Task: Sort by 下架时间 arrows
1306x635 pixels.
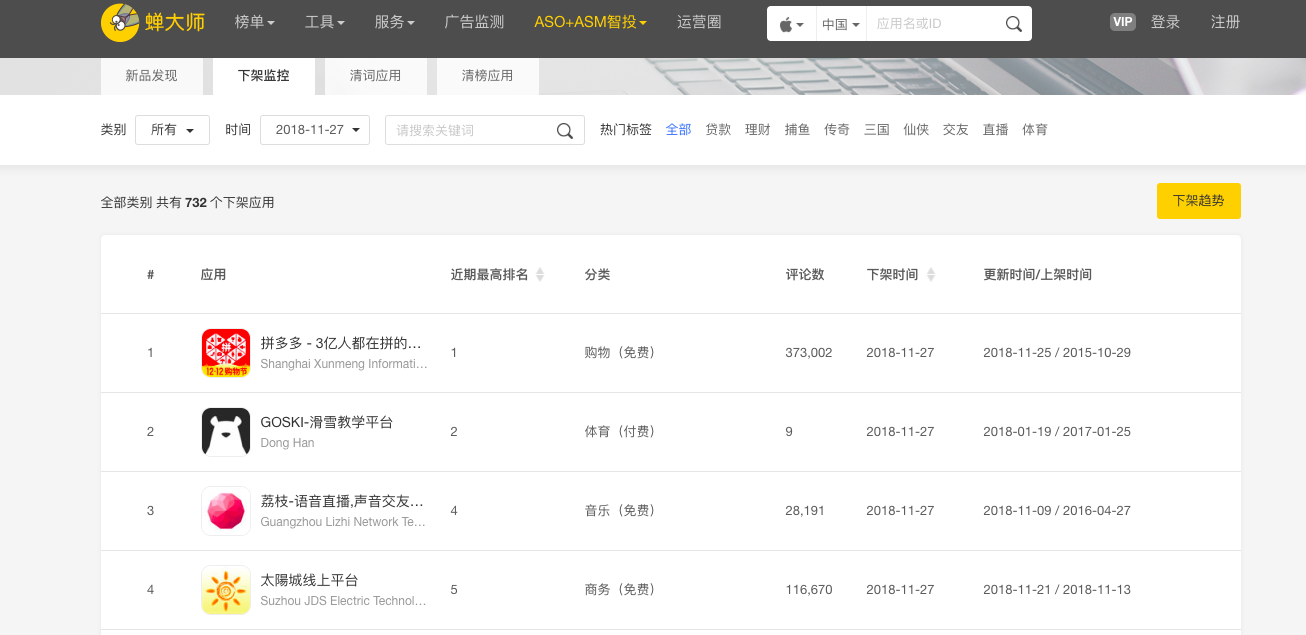Action: pos(931,275)
